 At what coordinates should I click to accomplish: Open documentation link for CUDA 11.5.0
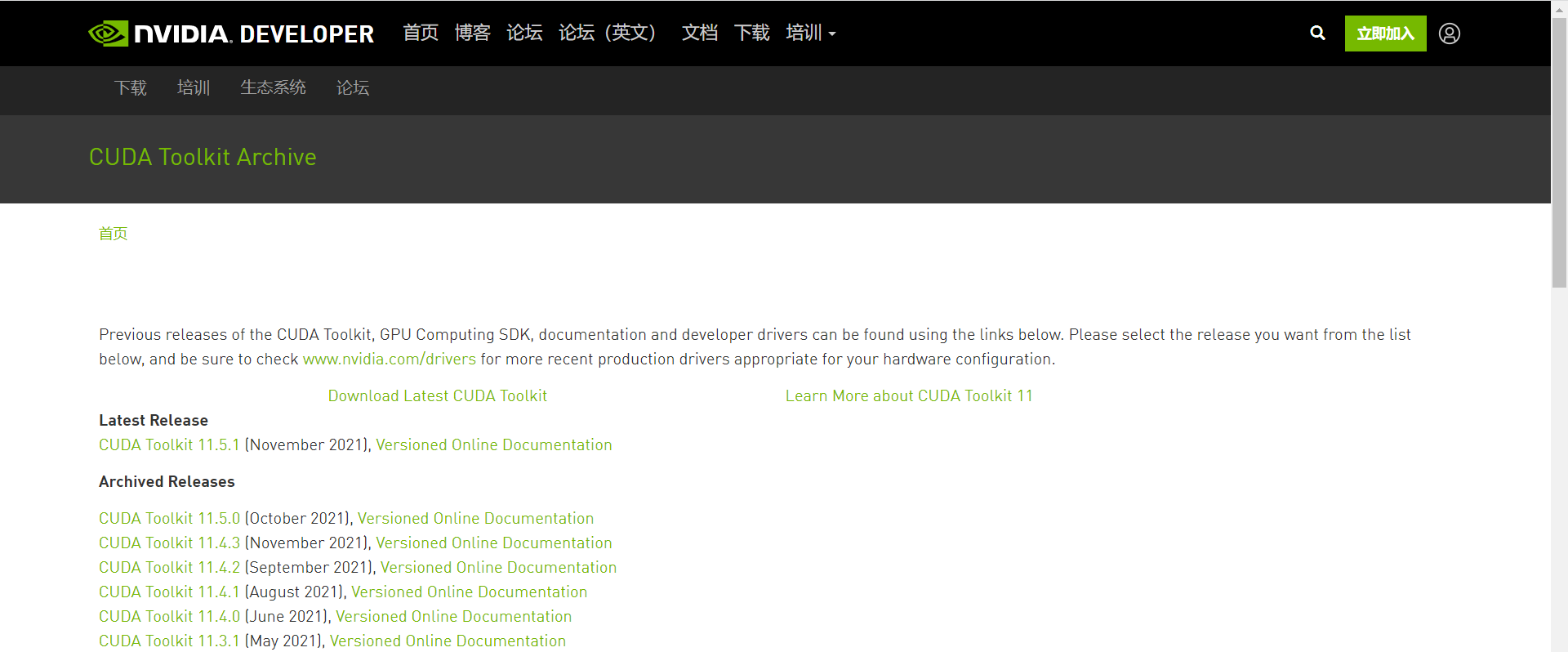click(476, 518)
